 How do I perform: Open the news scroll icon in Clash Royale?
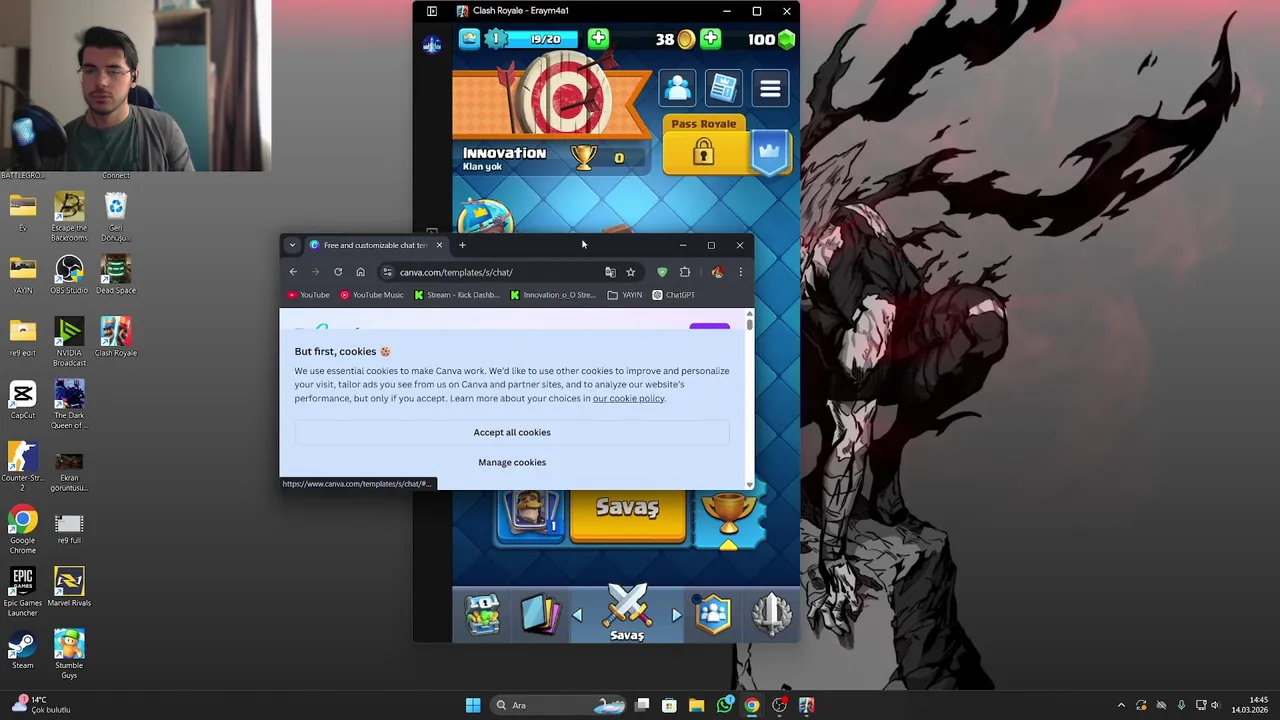tap(724, 89)
